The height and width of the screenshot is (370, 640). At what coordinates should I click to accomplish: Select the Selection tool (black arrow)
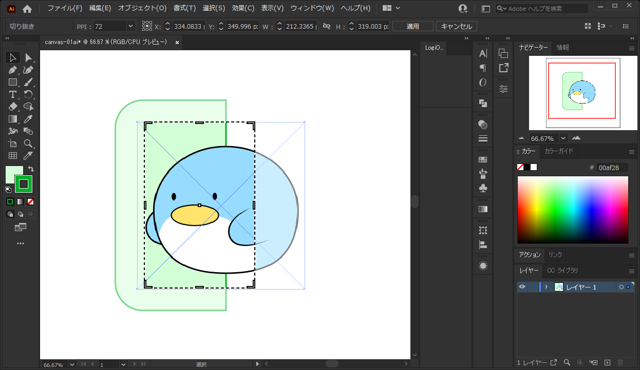pos(13,58)
